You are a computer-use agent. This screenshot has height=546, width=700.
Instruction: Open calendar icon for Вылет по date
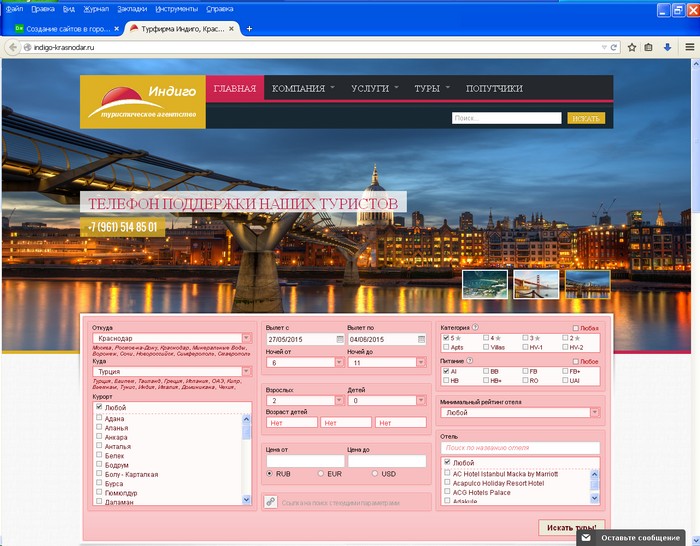tap(421, 339)
